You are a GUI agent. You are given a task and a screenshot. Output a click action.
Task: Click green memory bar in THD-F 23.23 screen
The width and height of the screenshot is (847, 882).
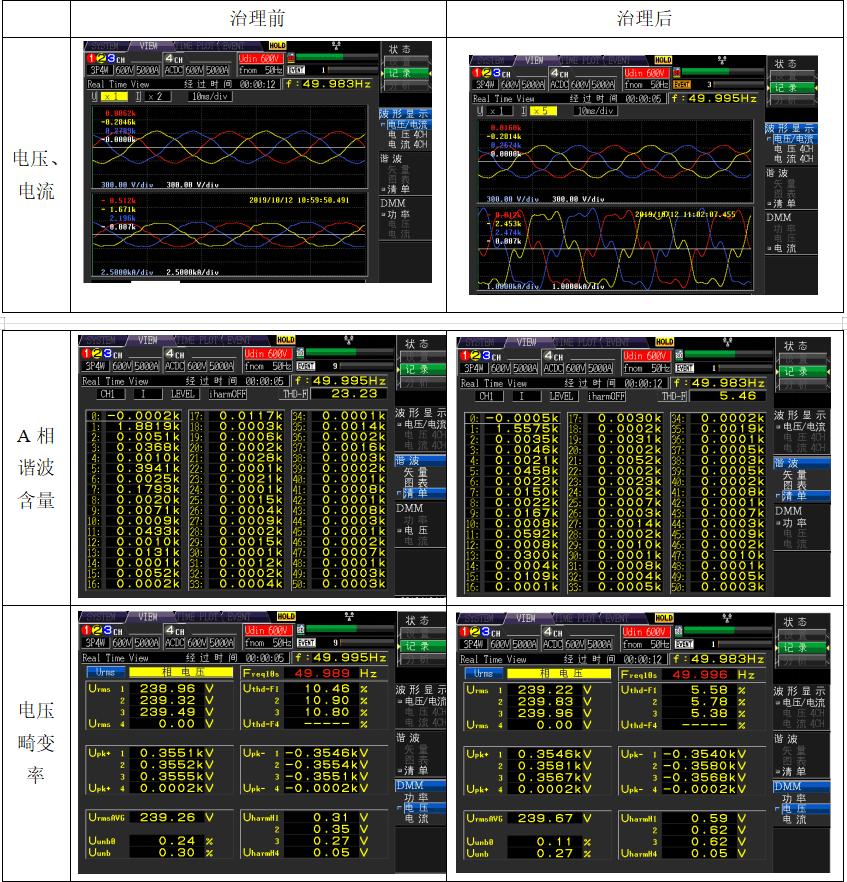(x=331, y=352)
